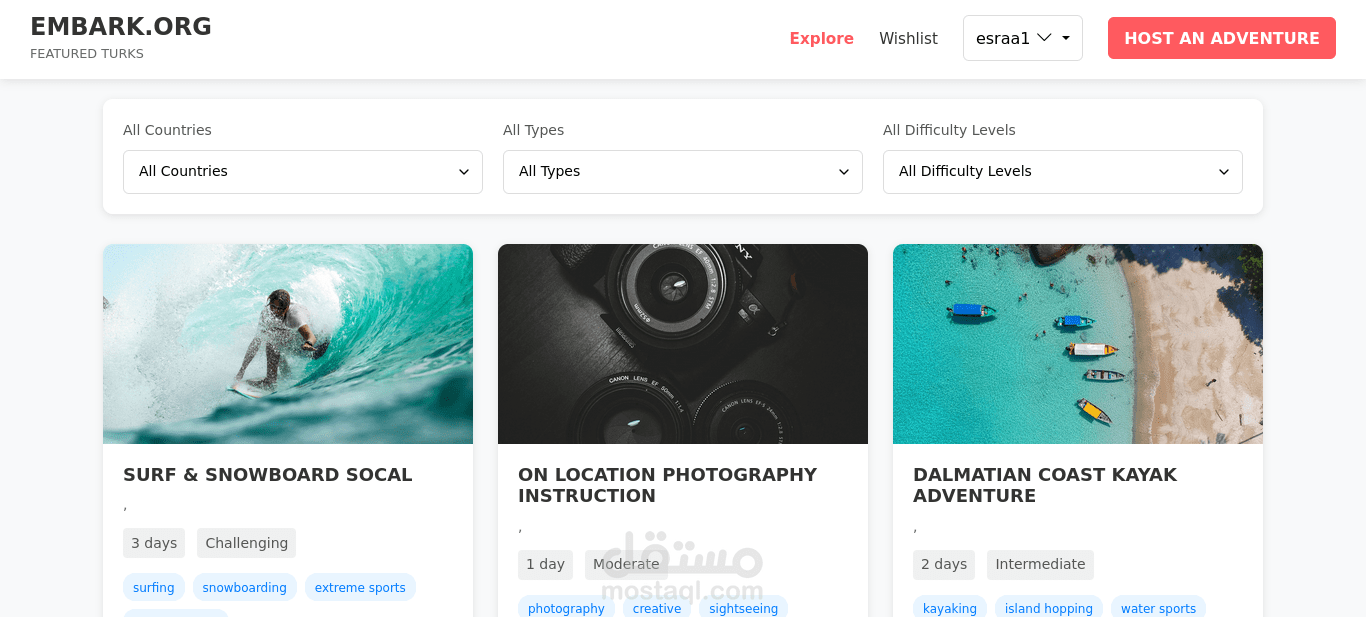This screenshot has width=1366, height=617.
Task: Go to the Wishlist page
Action: coord(908,38)
